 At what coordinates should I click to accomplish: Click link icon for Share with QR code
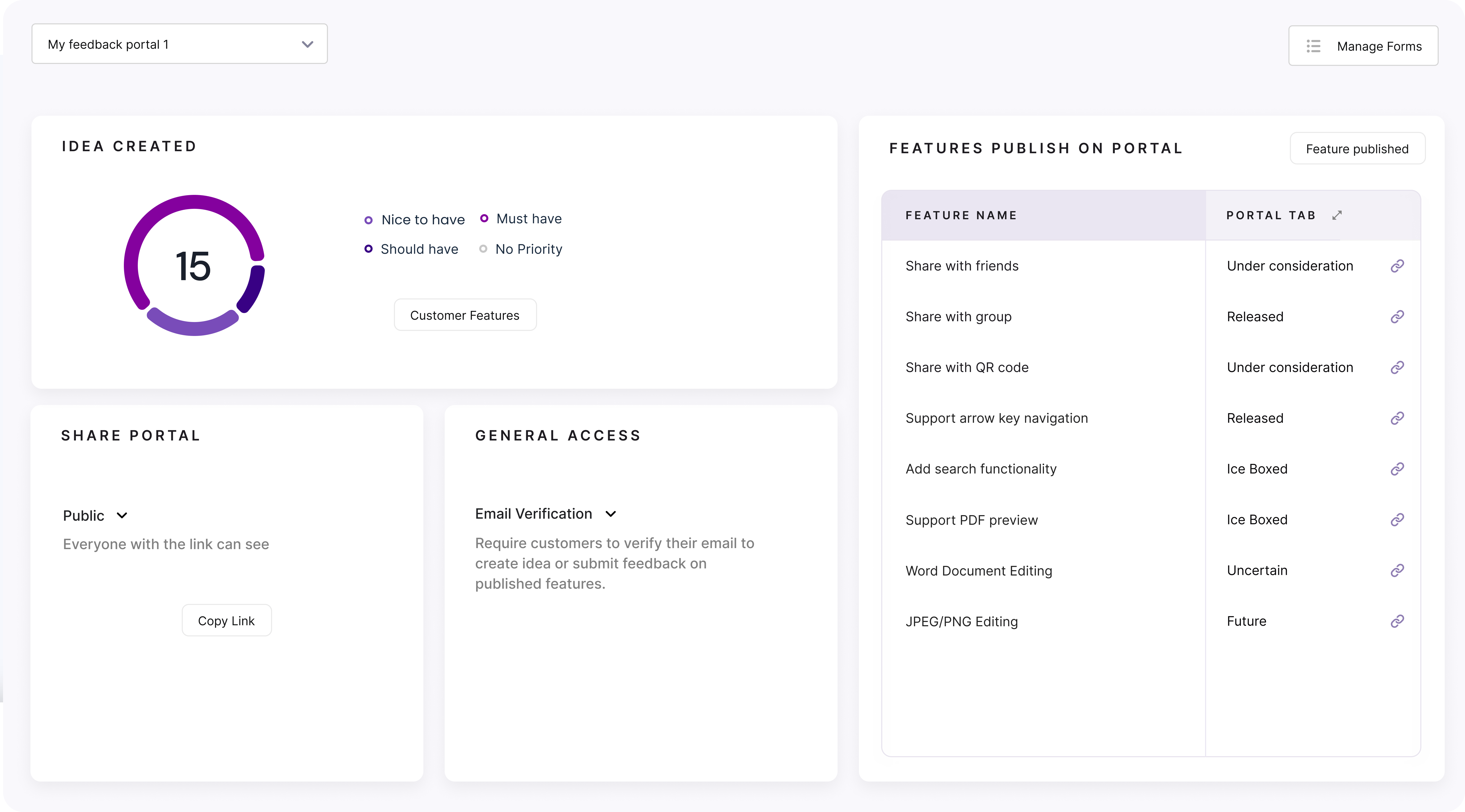1397,367
